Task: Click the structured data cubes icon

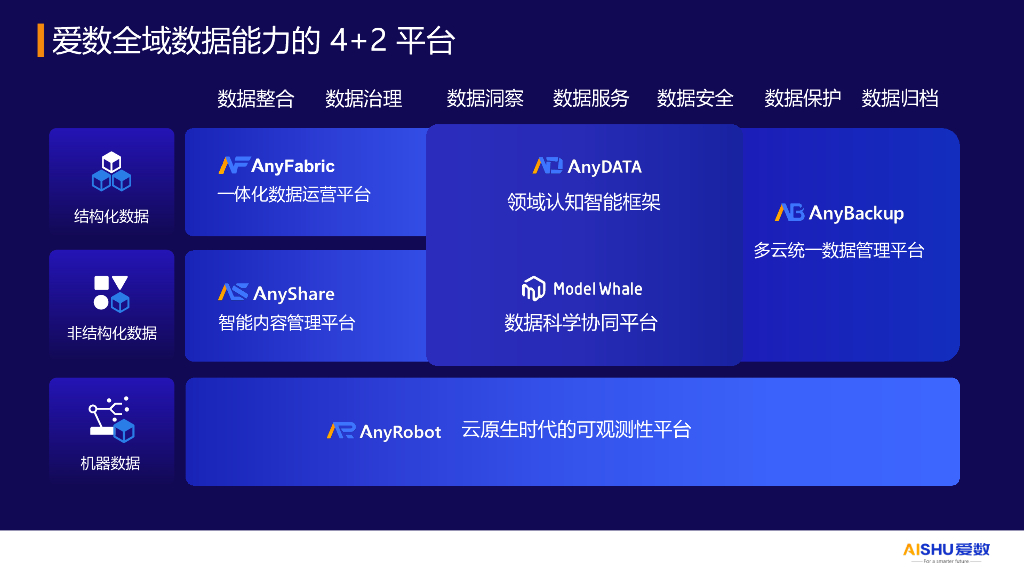Action: [x=112, y=171]
